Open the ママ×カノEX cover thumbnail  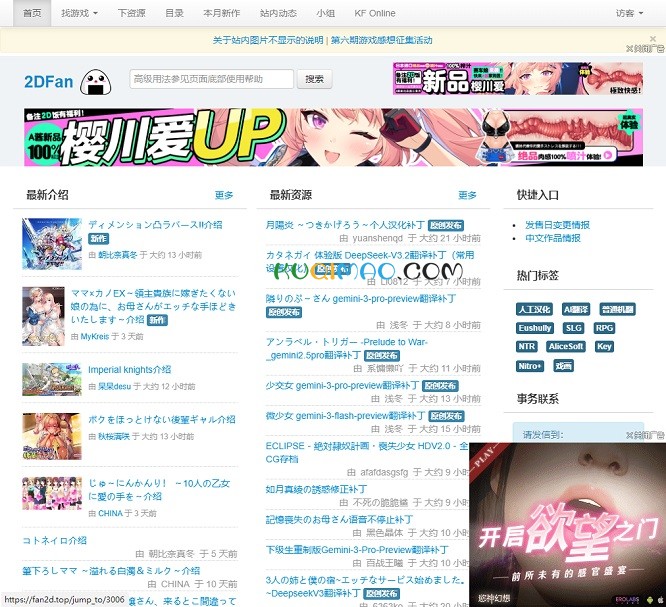[43, 316]
